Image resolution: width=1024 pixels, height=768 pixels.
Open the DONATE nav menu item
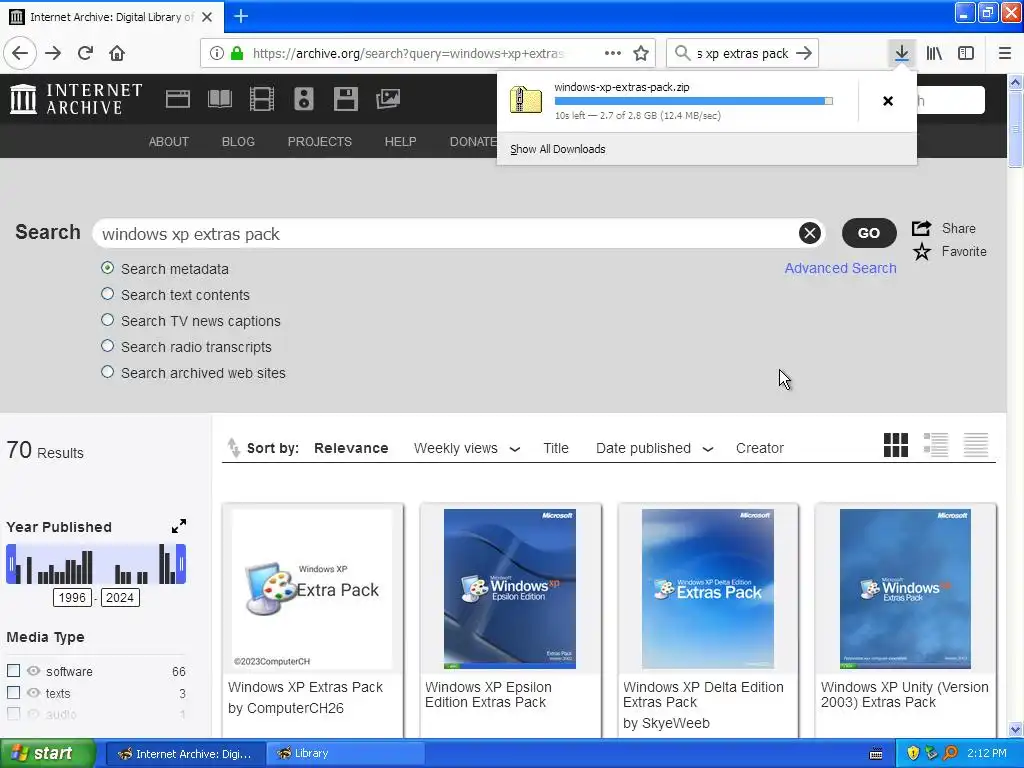473,142
